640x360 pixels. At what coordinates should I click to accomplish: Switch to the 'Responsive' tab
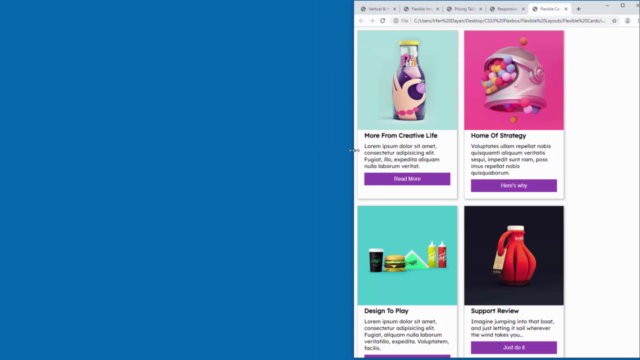[507, 9]
